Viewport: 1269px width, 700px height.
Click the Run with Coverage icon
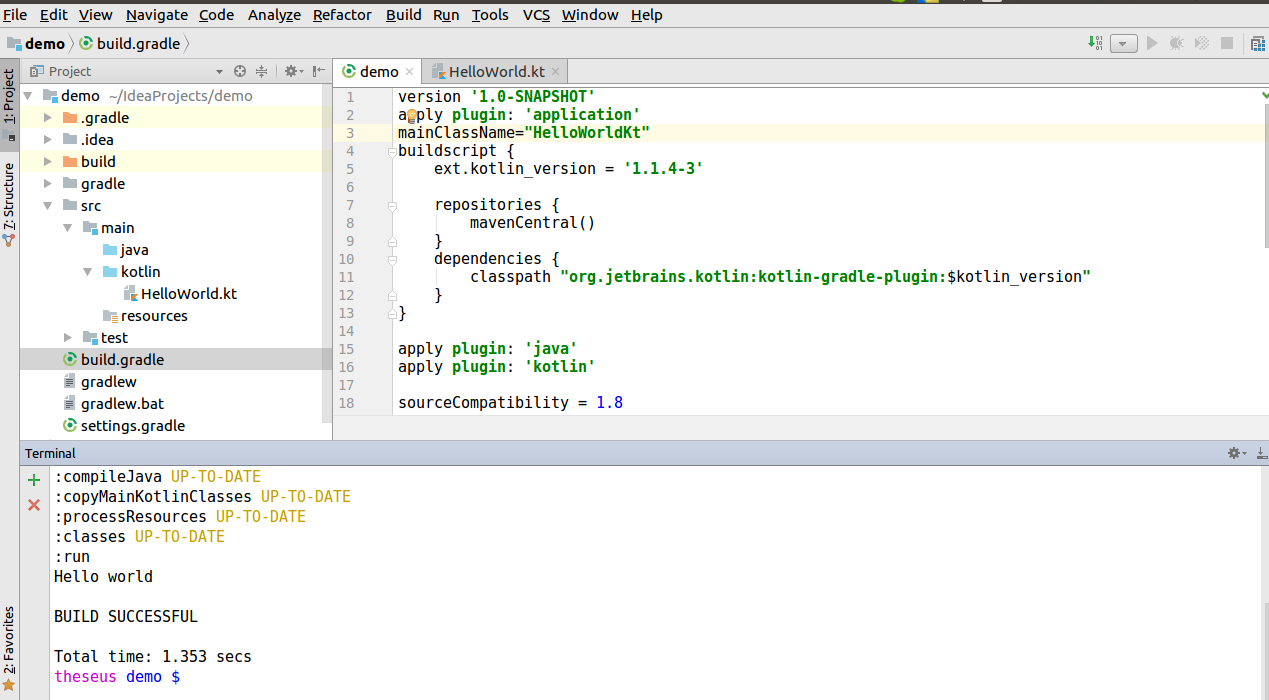point(1201,43)
